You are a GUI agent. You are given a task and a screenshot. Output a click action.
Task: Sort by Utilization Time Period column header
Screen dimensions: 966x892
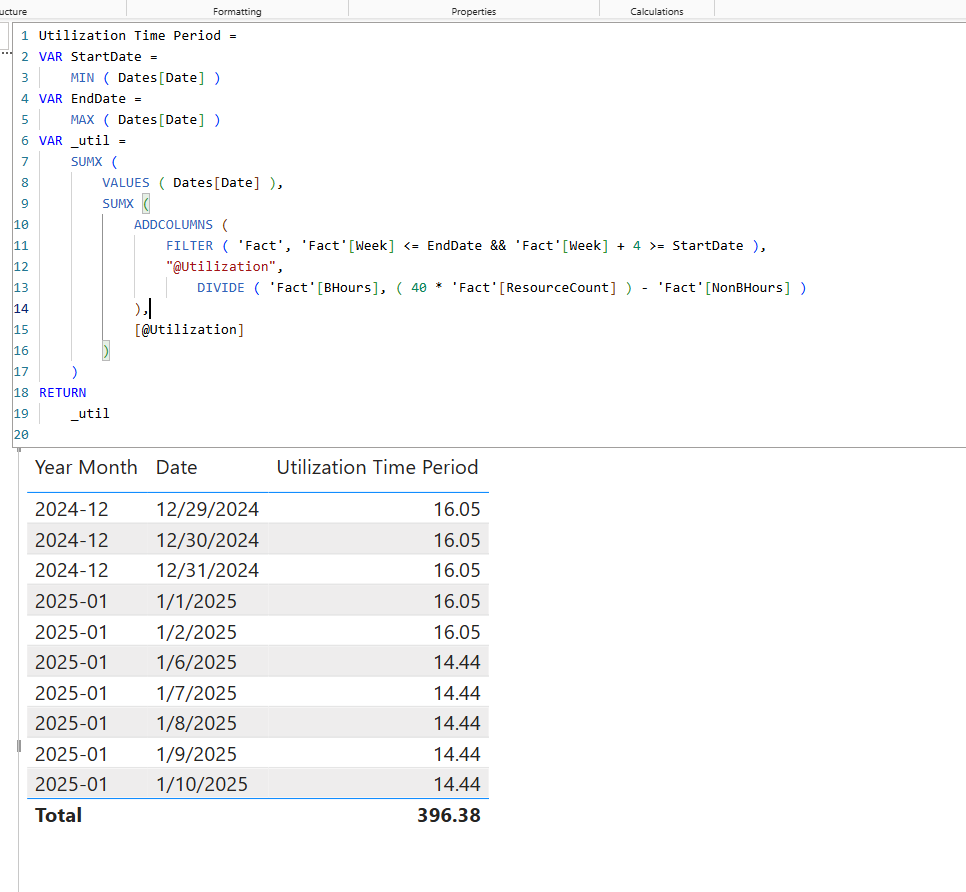pyautogui.click(x=377, y=468)
